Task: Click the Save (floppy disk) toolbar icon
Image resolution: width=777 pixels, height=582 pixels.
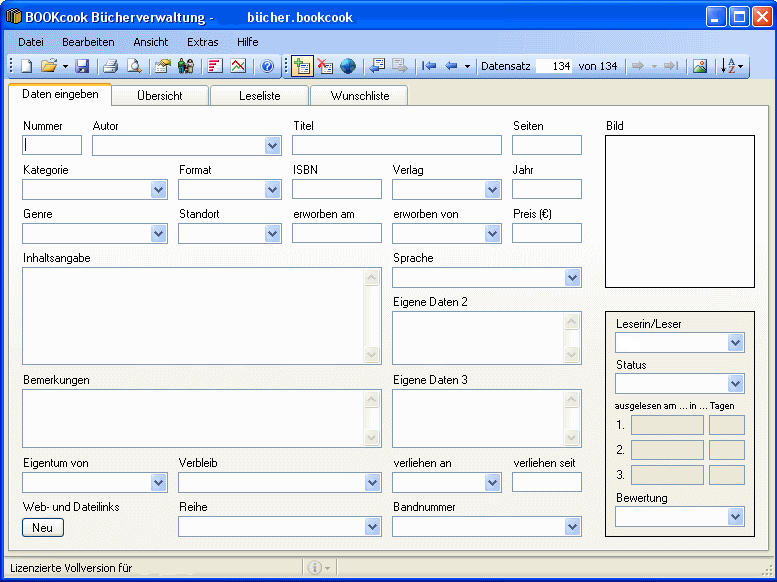Action: tap(82, 66)
